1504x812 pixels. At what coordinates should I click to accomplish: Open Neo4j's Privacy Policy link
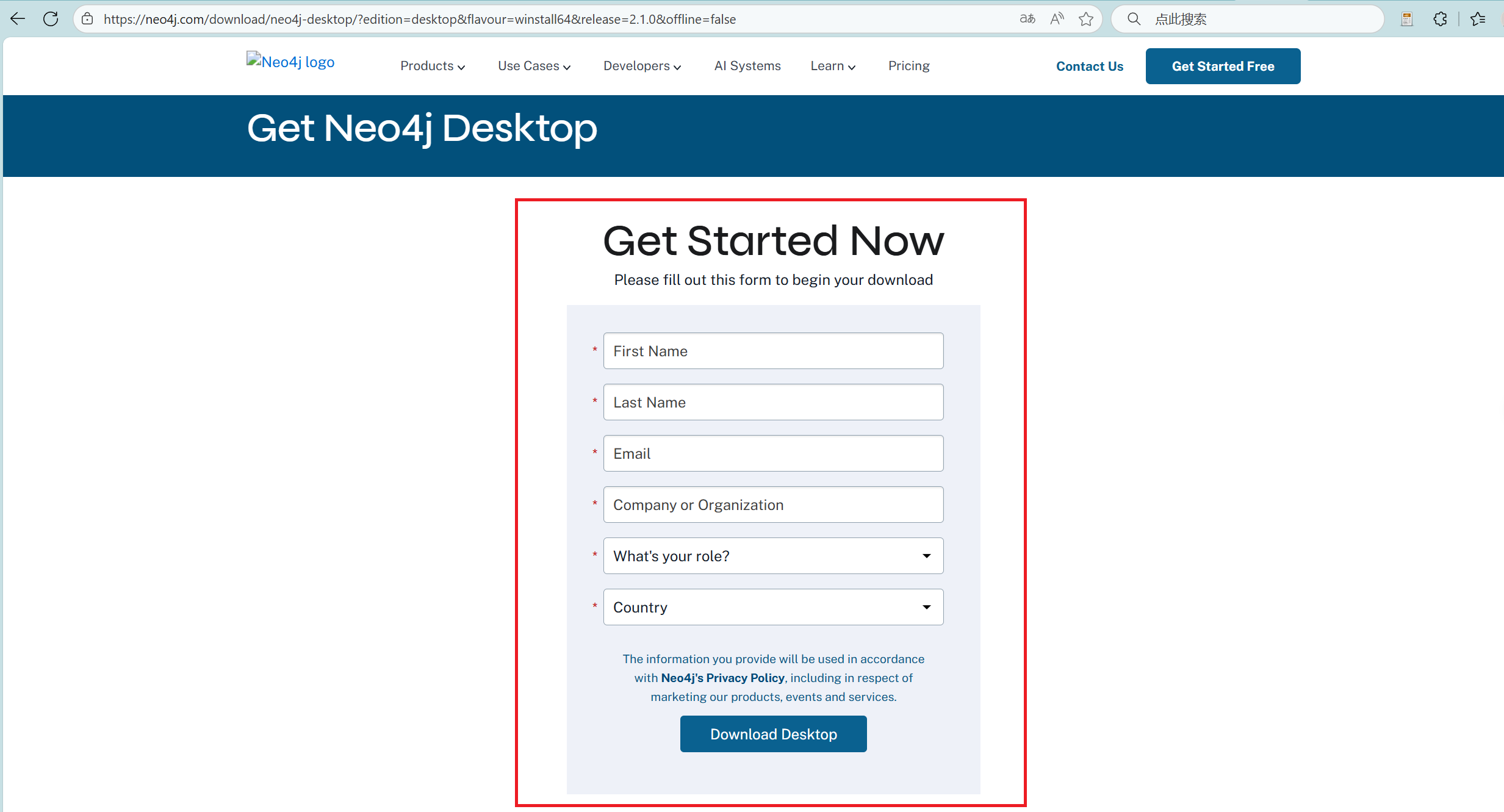(x=722, y=678)
